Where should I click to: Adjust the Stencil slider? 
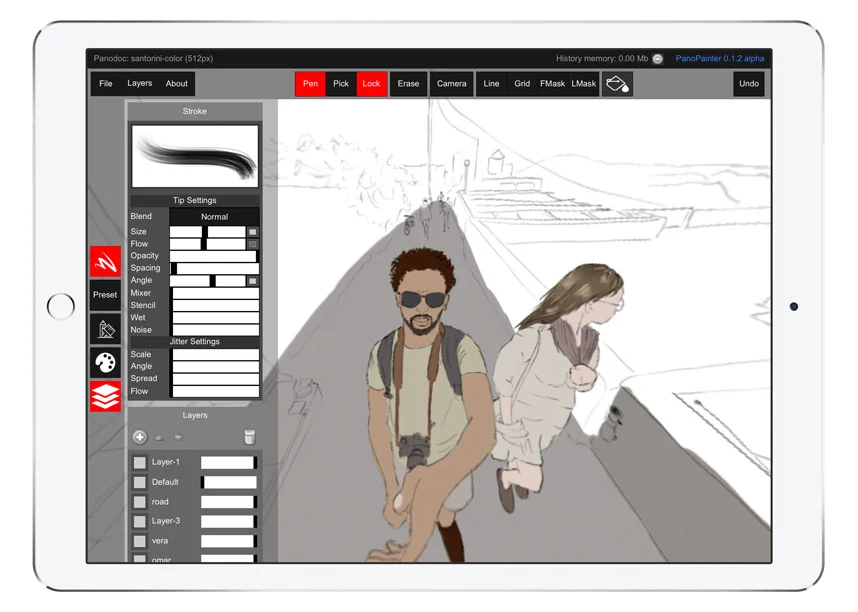pos(214,305)
